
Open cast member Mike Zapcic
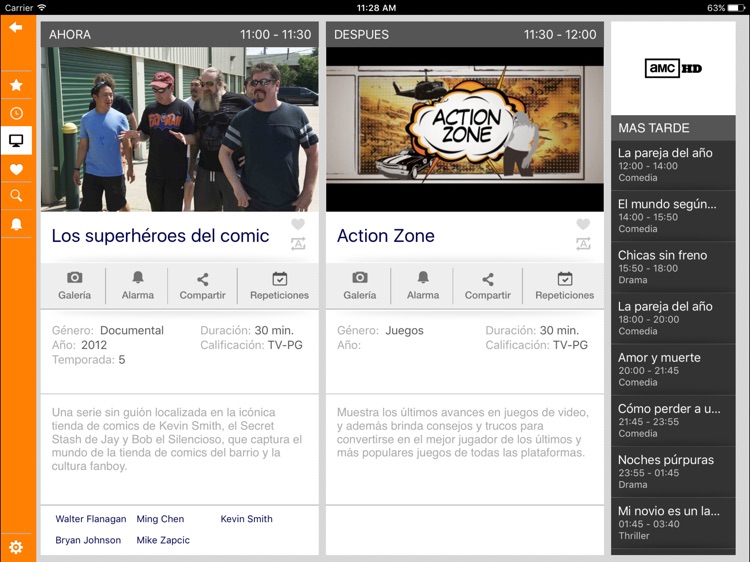[x=163, y=540]
